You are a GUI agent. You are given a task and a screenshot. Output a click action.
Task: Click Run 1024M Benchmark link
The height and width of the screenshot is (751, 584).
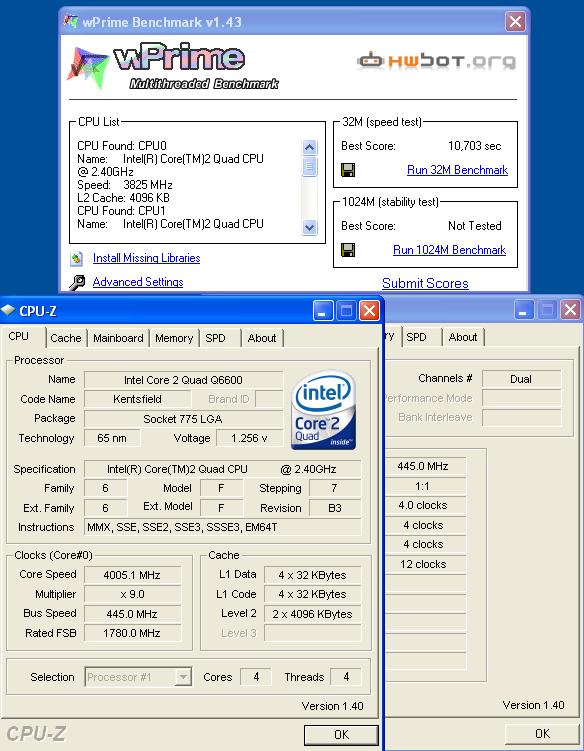coord(449,250)
